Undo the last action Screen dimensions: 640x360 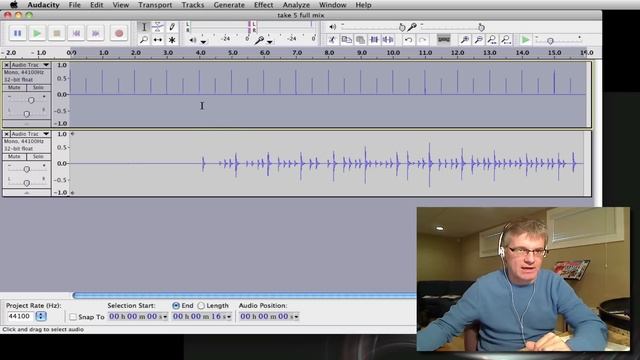(x=408, y=40)
